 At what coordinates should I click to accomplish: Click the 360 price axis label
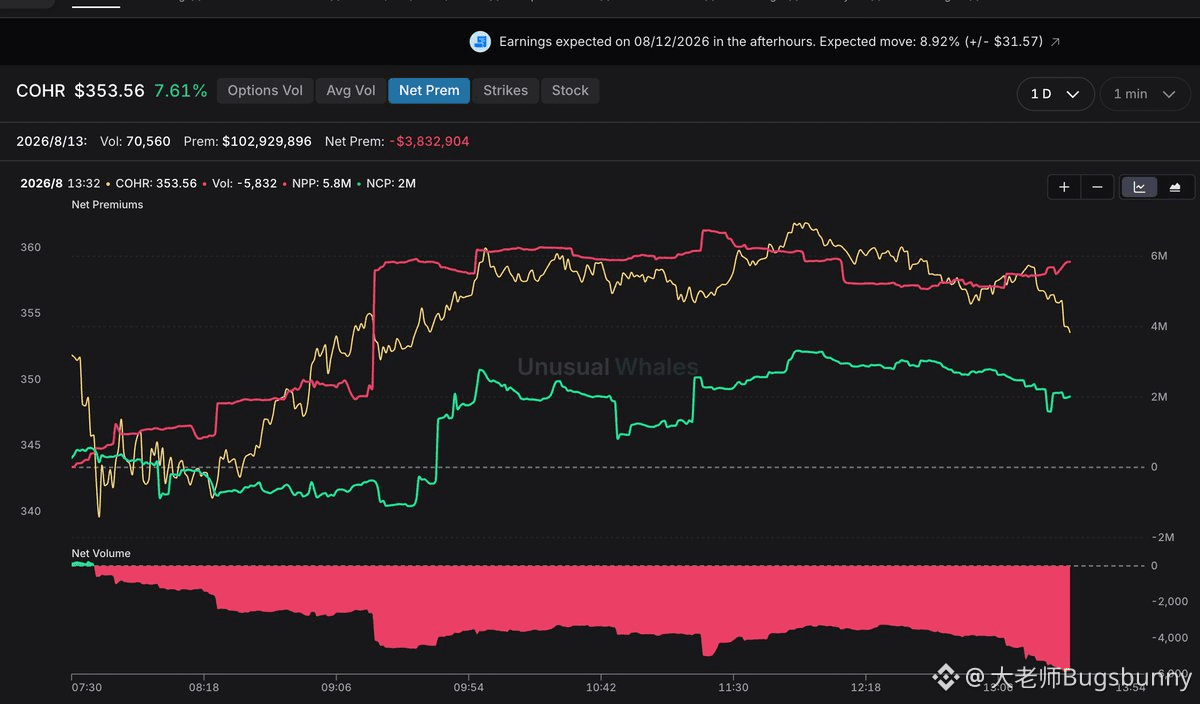pyautogui.click(x=31, y=247)
